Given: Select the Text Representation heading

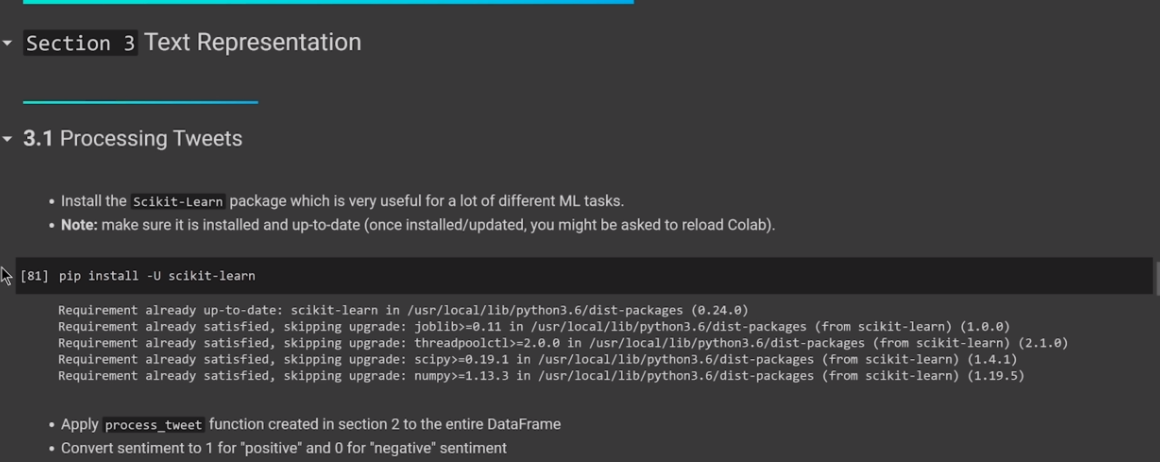Looking at the screenshot, I should pyautogui.click(x=252, y=43).
